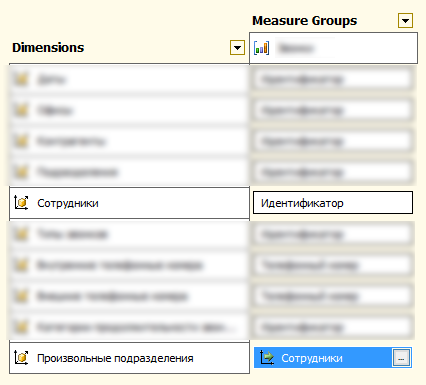Select blurred granularity cell directly above Идентификатор
The height and width of the screenshot is (385, 426).
pyautogui.click(x=333, y=172)
